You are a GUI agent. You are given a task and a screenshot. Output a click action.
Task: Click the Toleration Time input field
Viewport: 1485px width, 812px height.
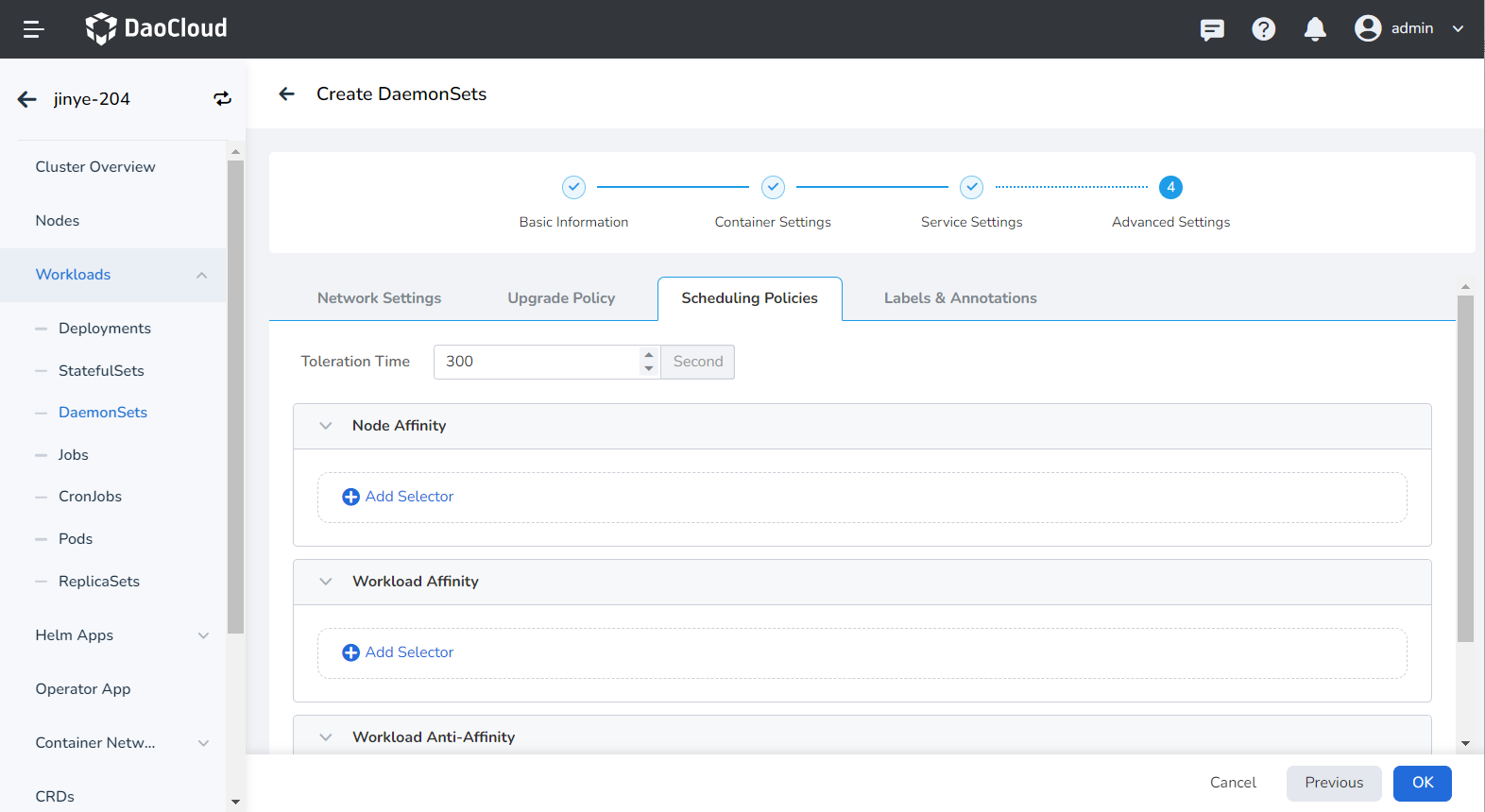coord(536,362)
